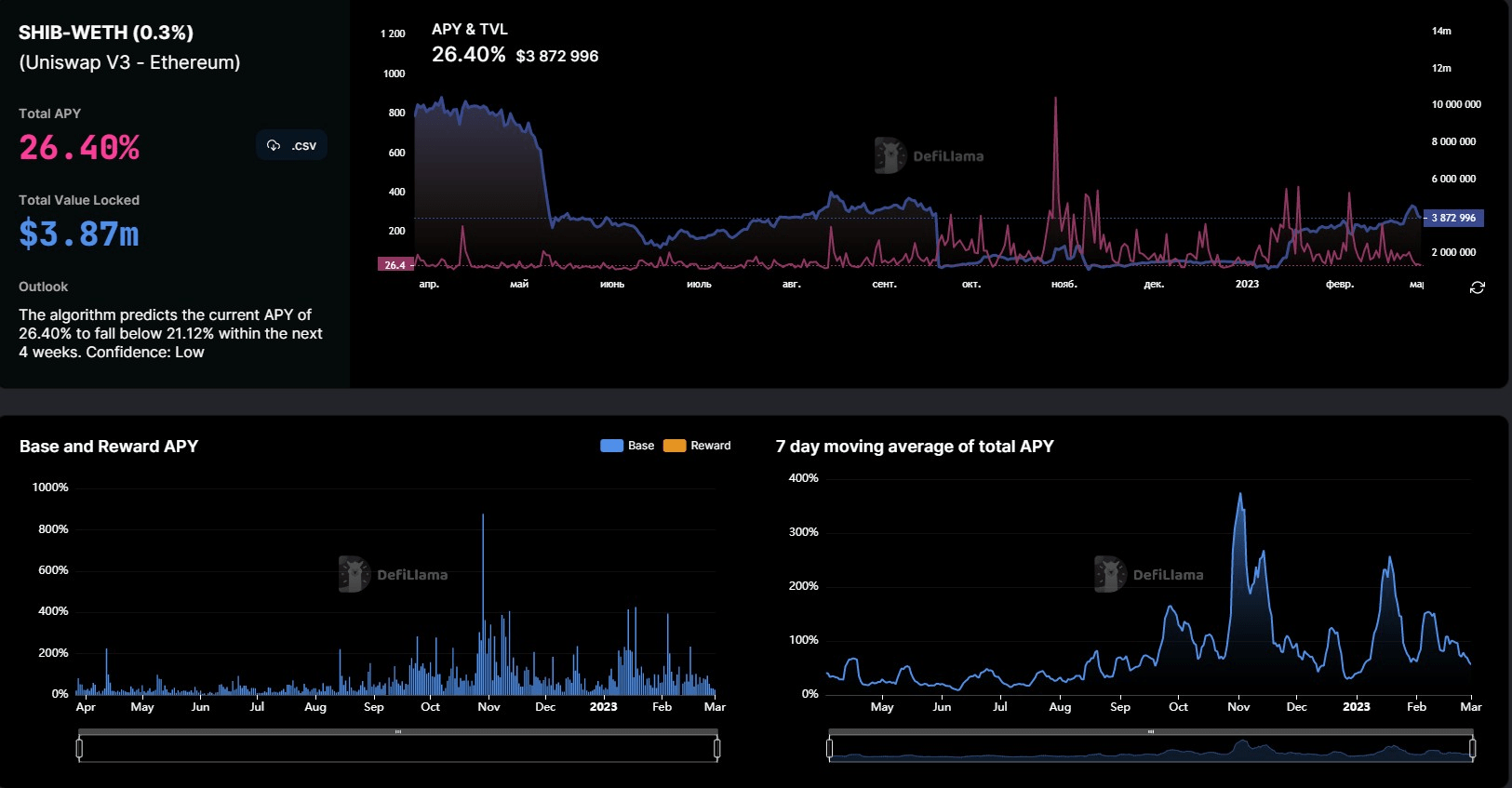Click the Outlook section heading
This screenshot has width=1512, height=788.
pos(44,287)
